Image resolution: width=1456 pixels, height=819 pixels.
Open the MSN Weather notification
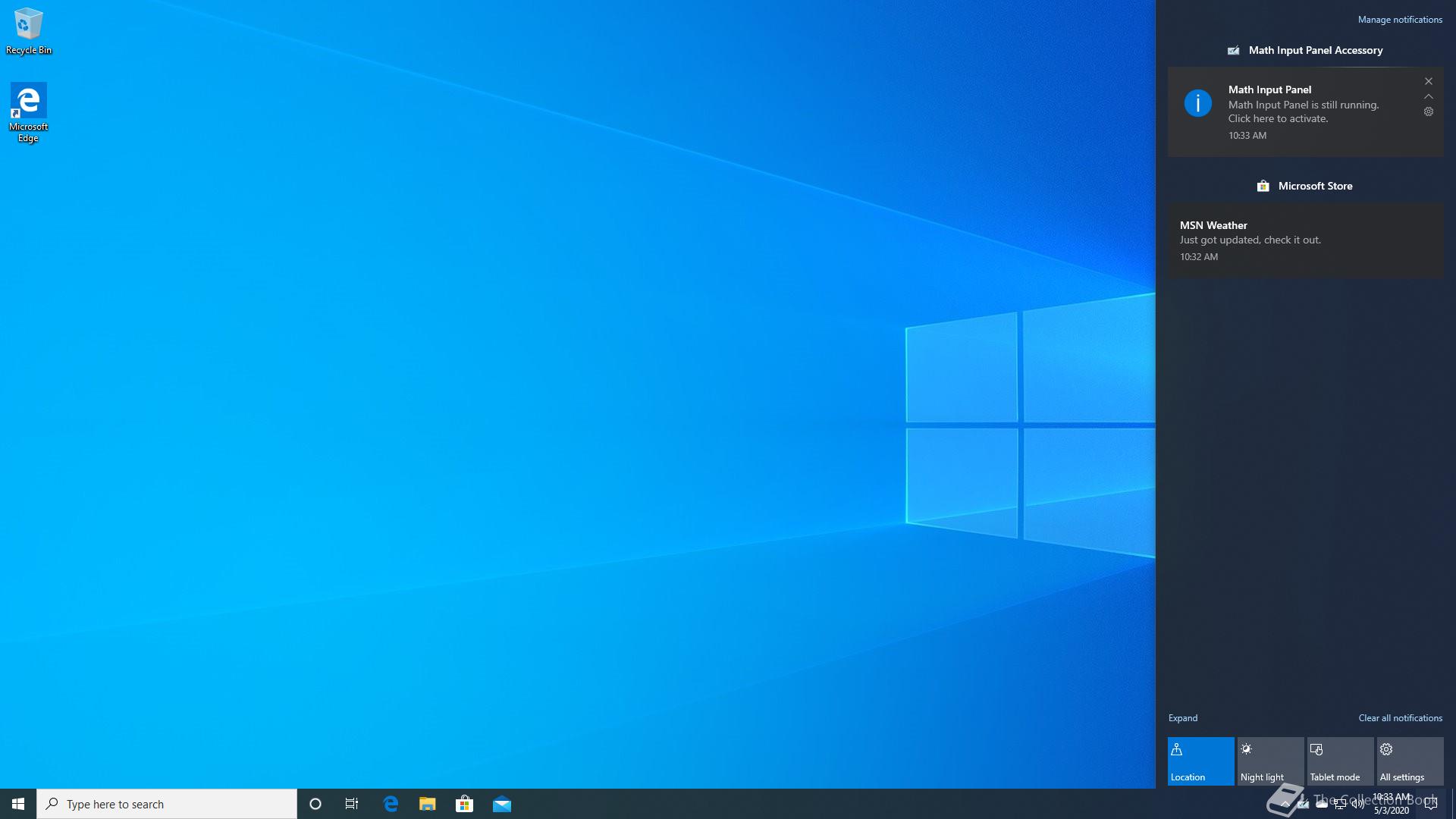(1304, 240)
